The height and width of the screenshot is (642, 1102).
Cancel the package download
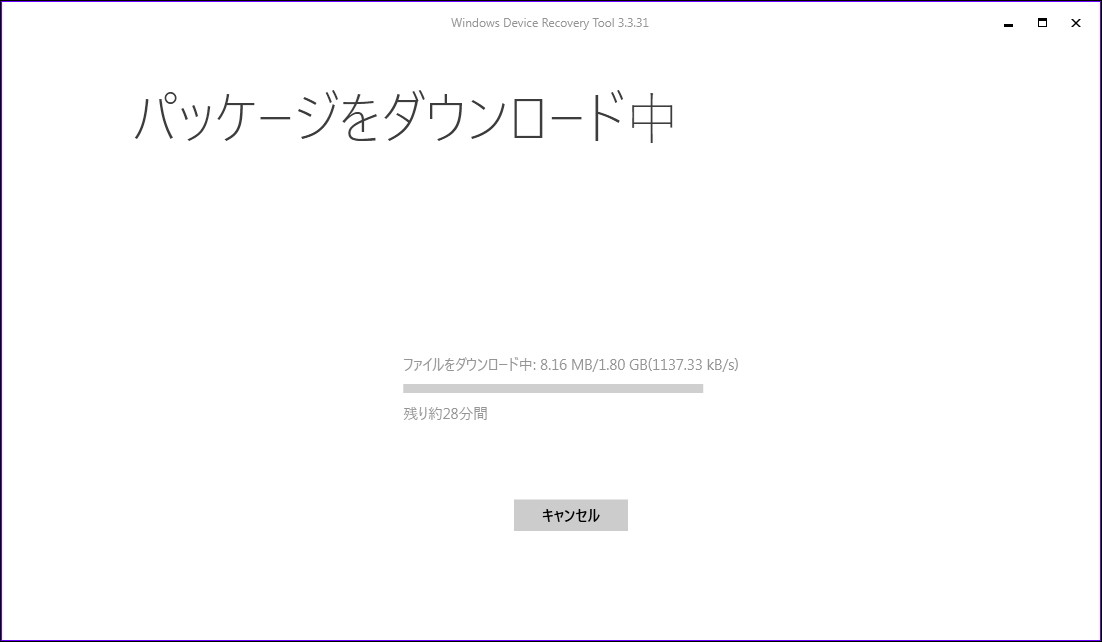point(570,514)
